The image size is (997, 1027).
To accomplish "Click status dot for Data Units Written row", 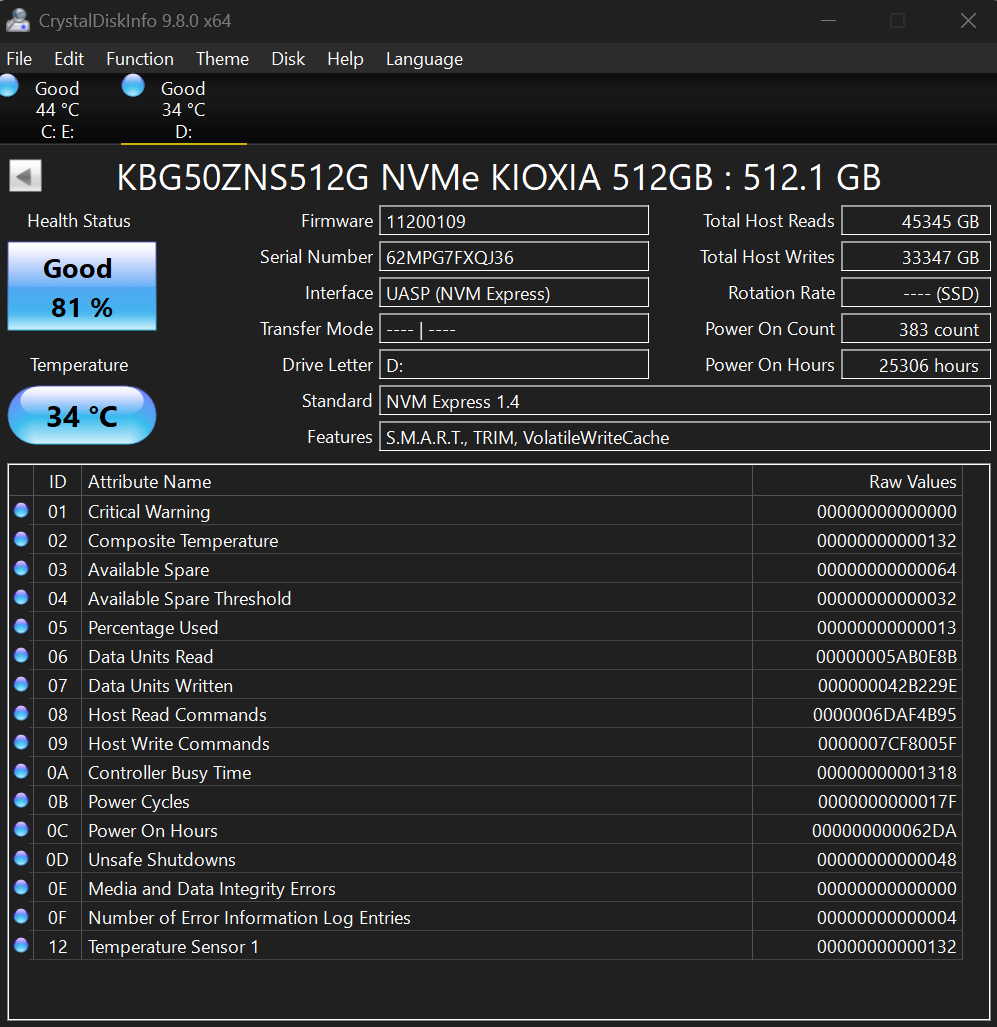I will coord(21,684).
